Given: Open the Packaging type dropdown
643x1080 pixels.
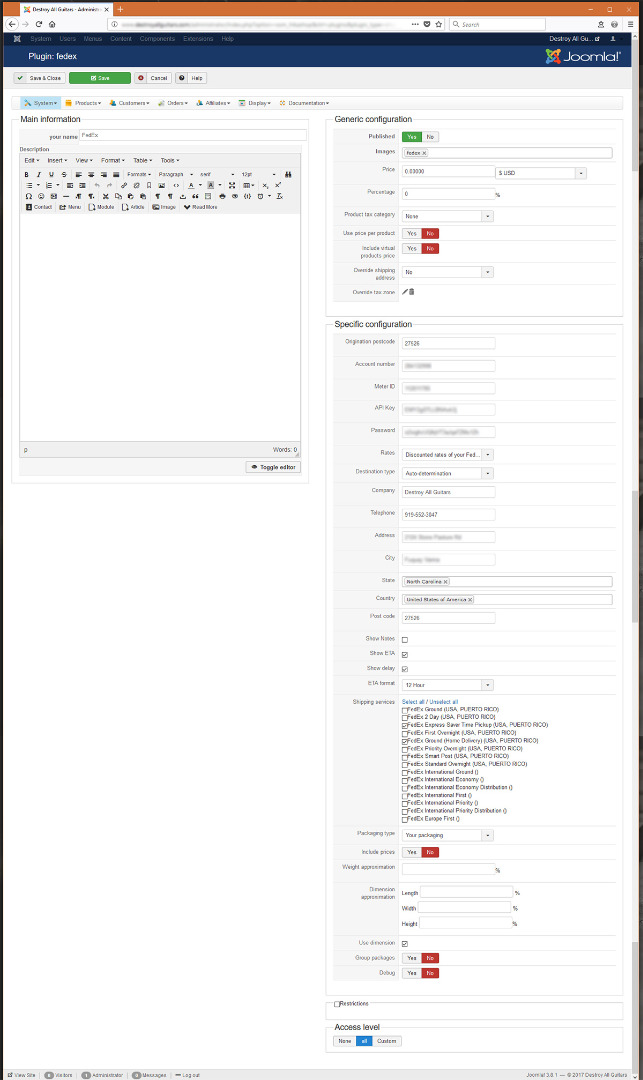Looking at the screenshot, I should (447, 835).
